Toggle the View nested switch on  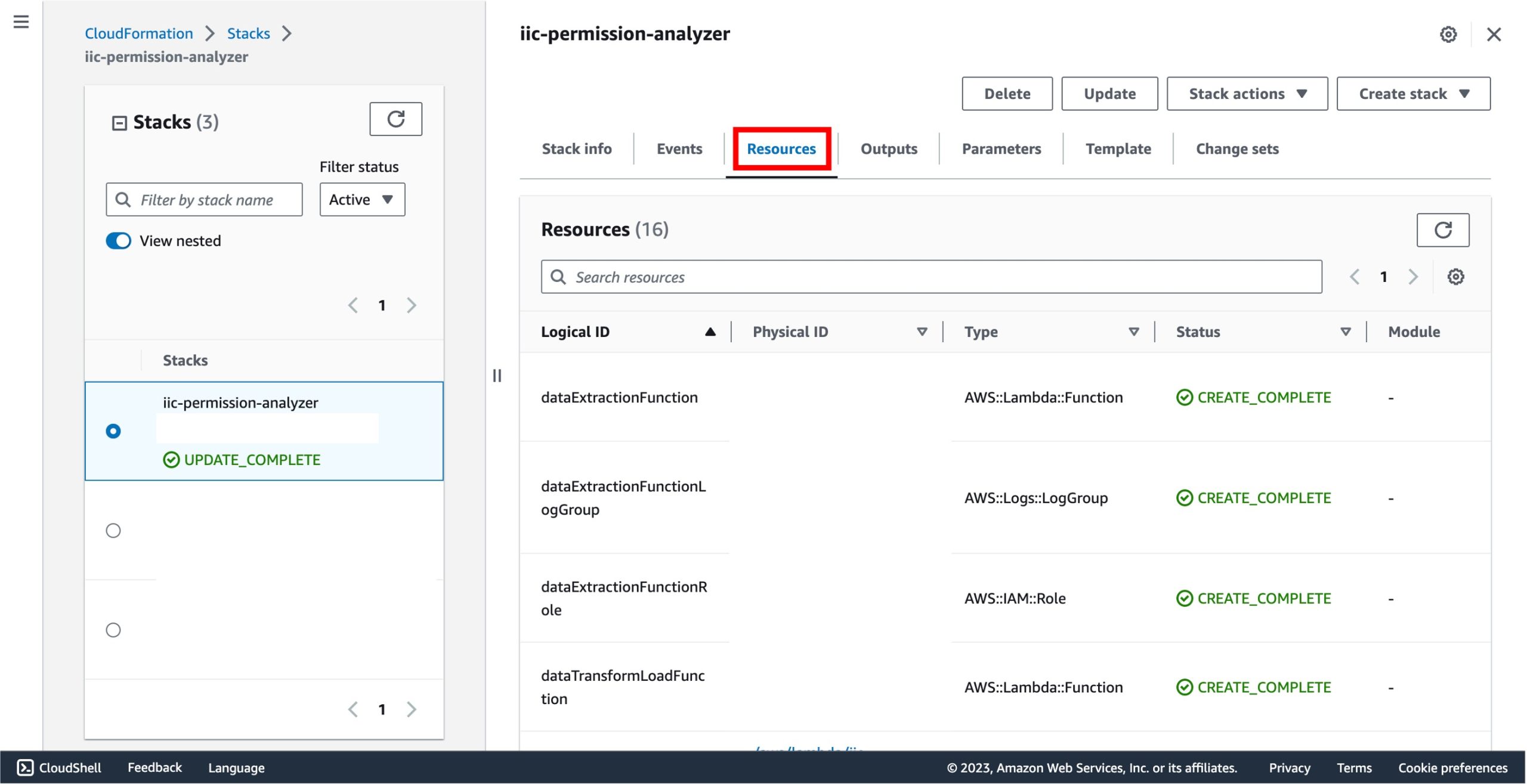[x=120, y=239]
